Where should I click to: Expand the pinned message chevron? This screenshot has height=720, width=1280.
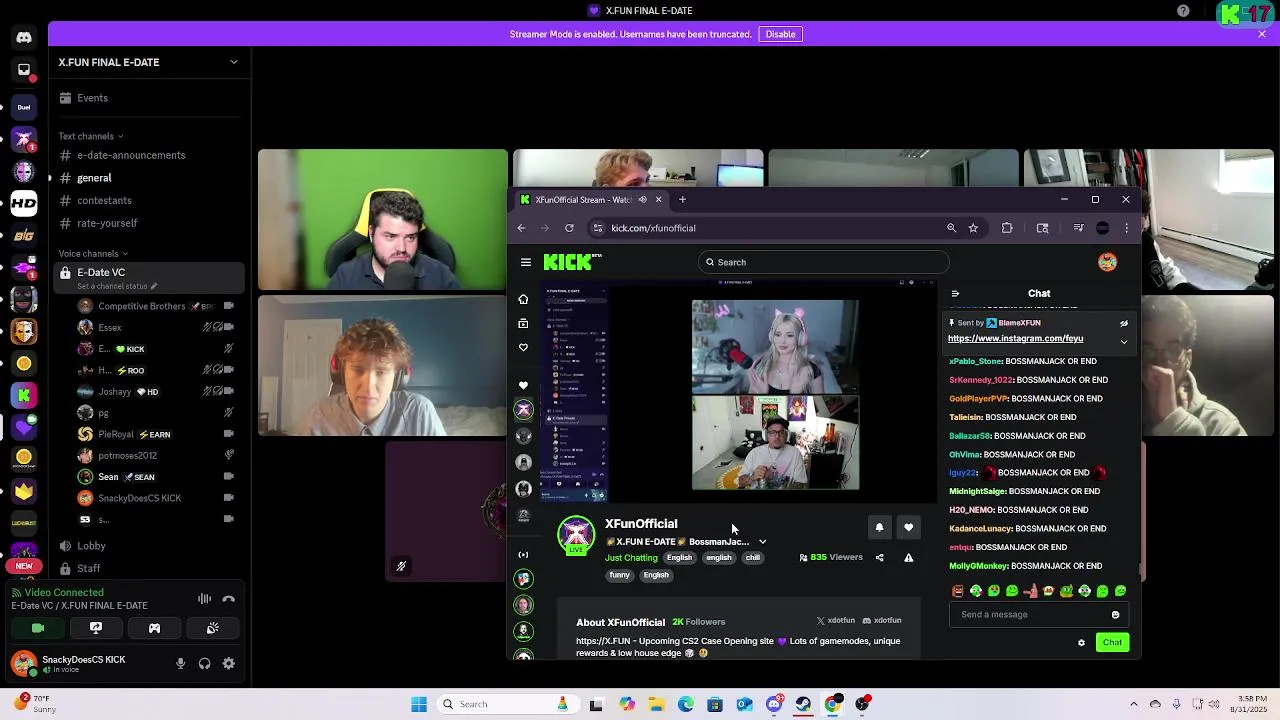(x=1124, y=342)
